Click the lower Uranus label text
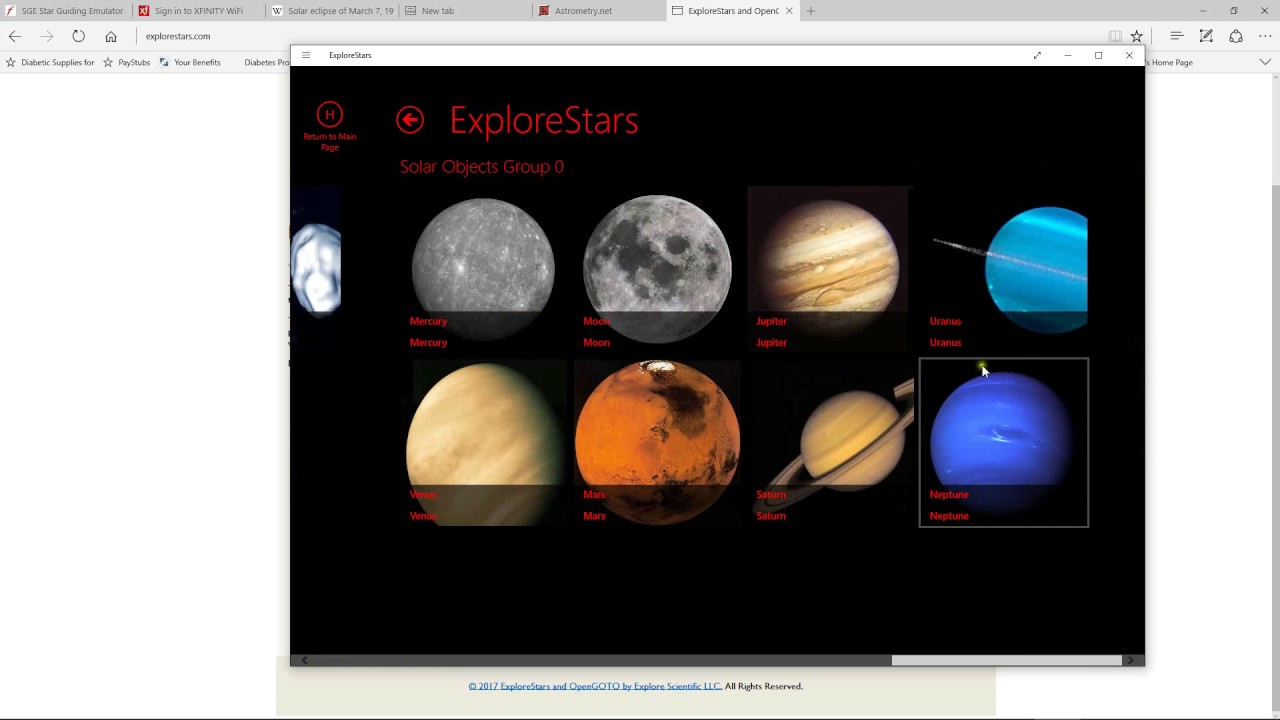This screenshot has height=720, width=1280. (945, 342)
